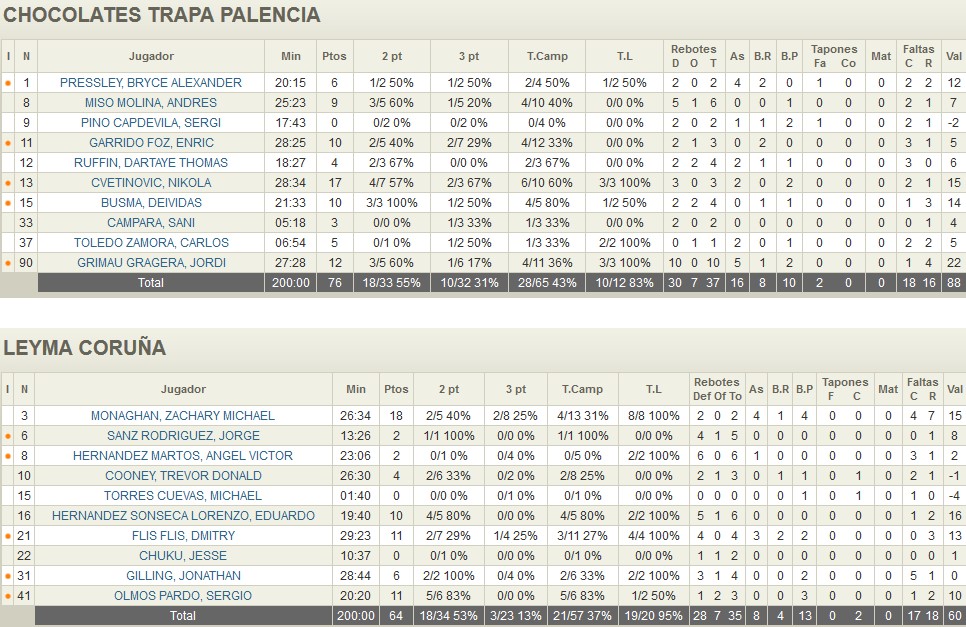Open Toledo Zamora, Carlos player link
Image resolution: width=966 pixels, height=627 pixels.
tap(151, 243)
